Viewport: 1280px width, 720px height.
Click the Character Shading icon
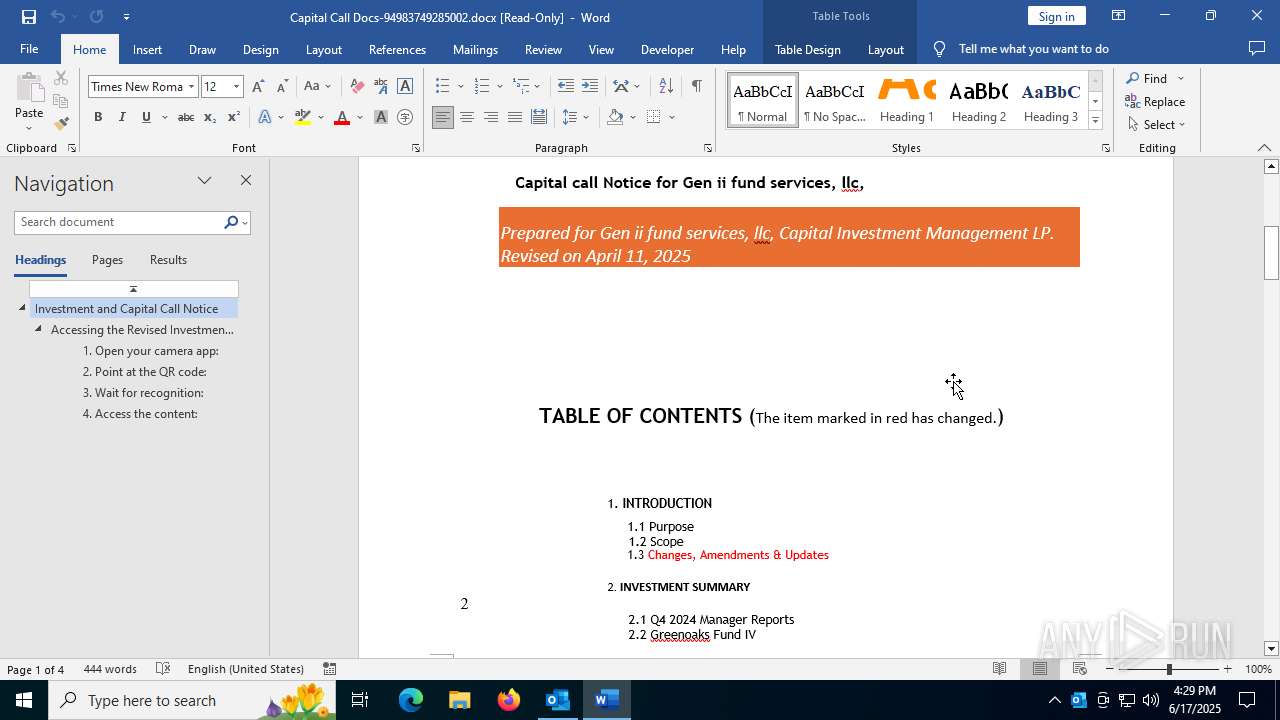point(381,117)
